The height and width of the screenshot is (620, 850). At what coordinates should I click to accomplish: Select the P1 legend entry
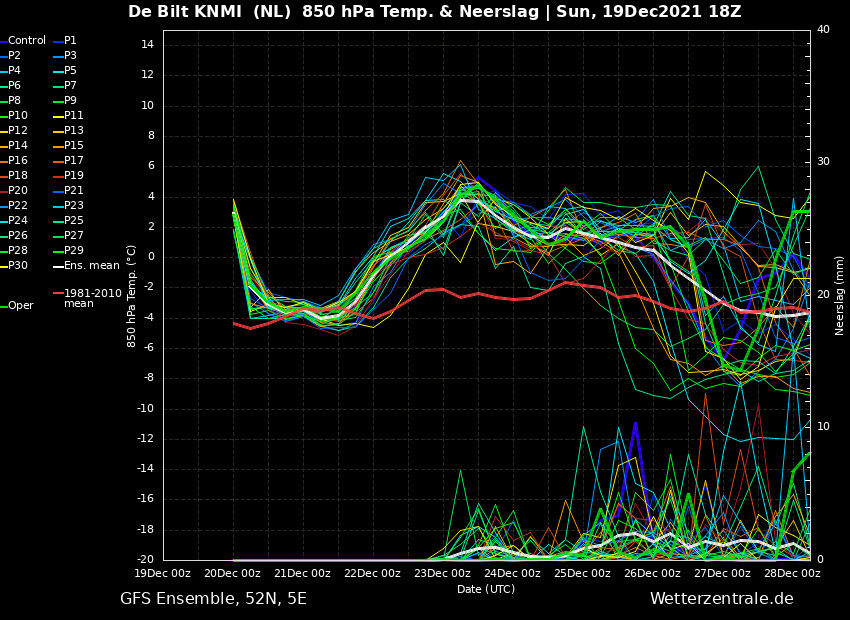(x=70, y=41)
